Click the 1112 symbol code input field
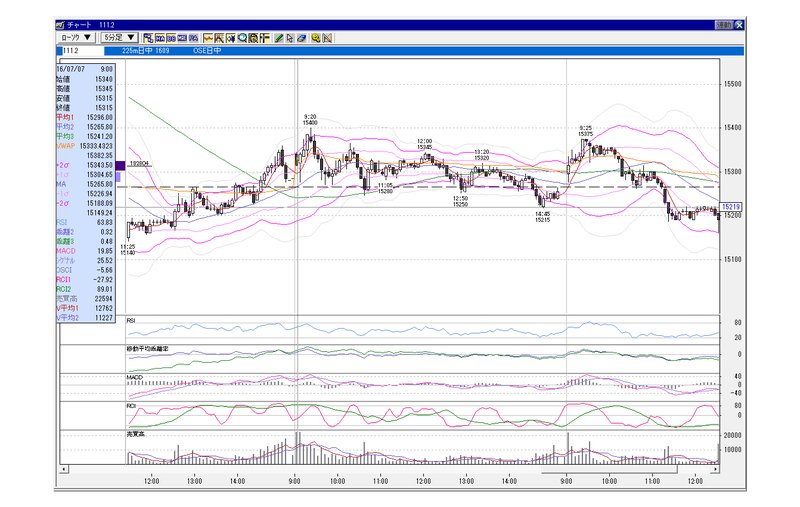 [x=82, y=50]
